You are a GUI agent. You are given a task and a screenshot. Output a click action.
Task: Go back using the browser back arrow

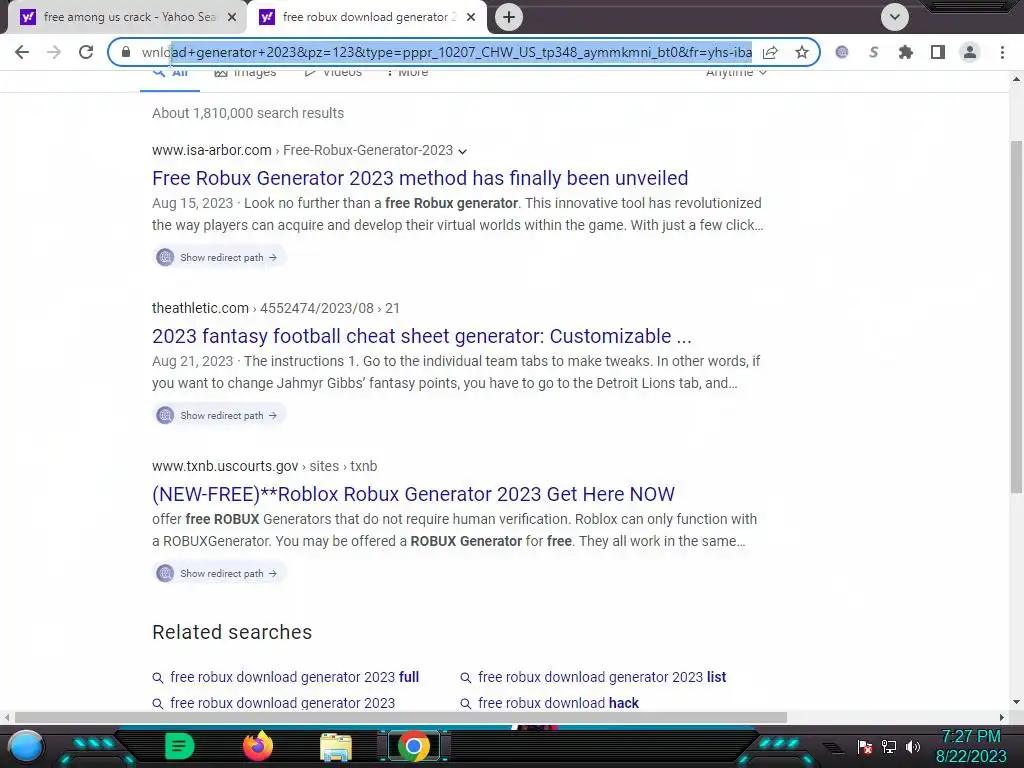click(x=22, y=52)
